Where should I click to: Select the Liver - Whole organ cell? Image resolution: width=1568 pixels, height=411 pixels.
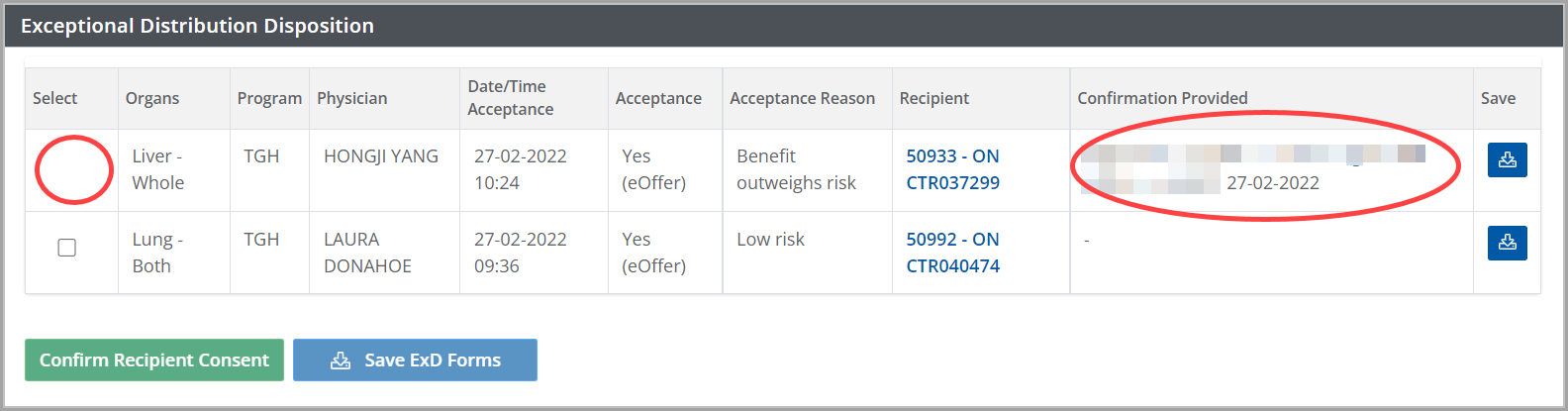[x=158, y=169]
